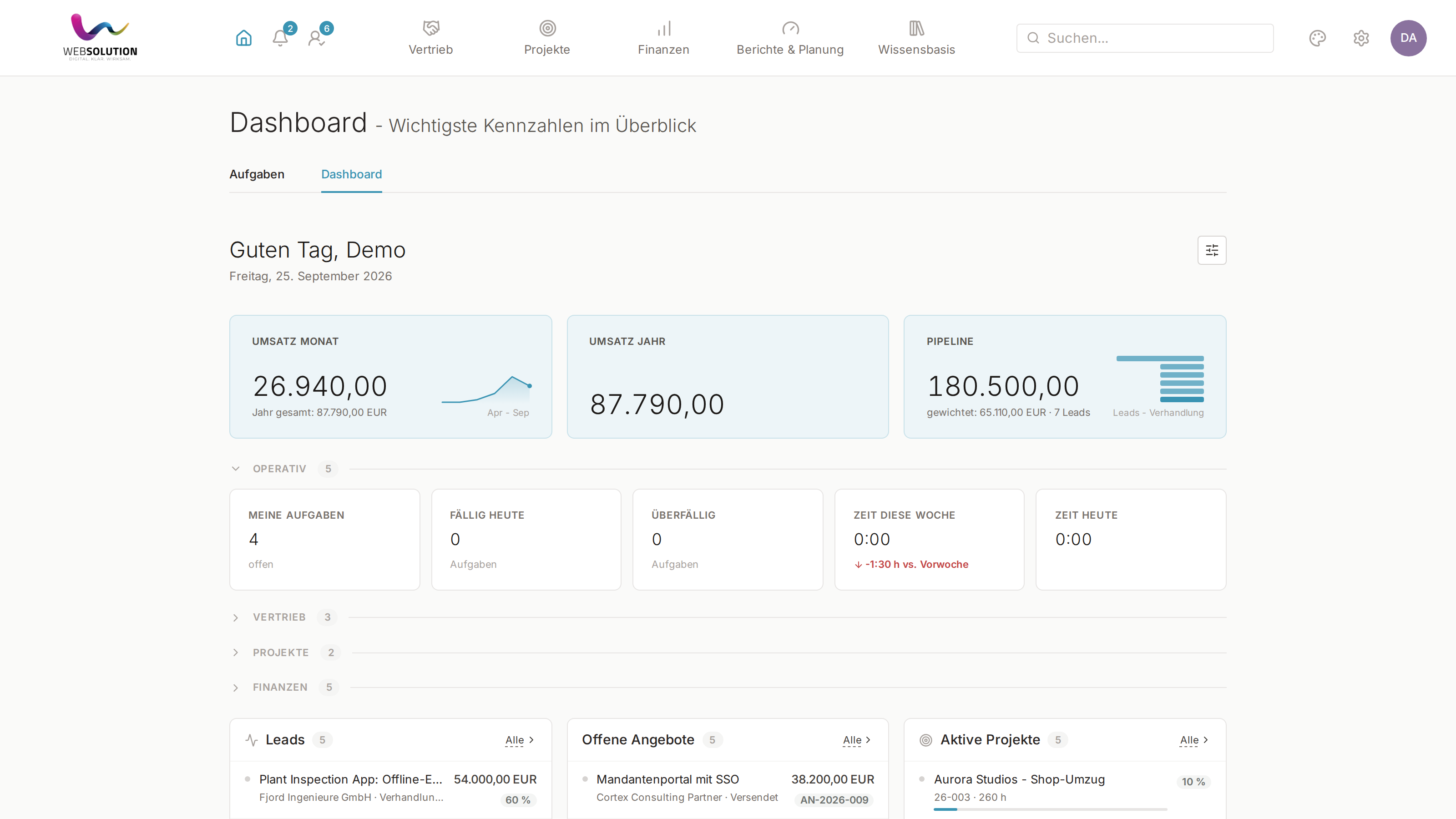Click the Zeit diese Woche card
The width and height of the screenshot is (1456, 819).
coord(929,539)
